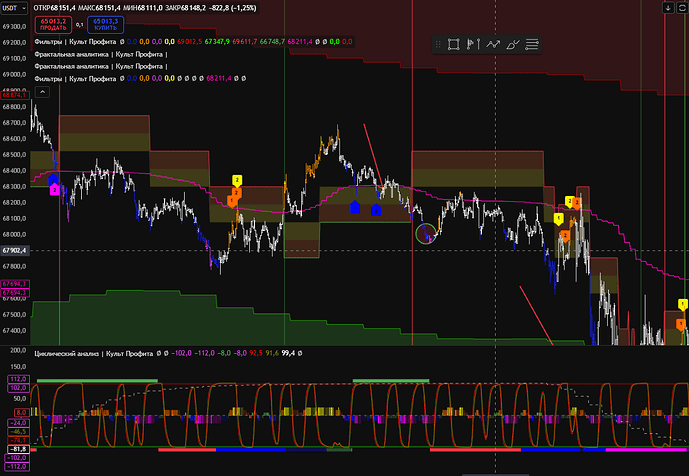
Task: Open the horizontal lines template icon
Action: (x=532, y=44)
